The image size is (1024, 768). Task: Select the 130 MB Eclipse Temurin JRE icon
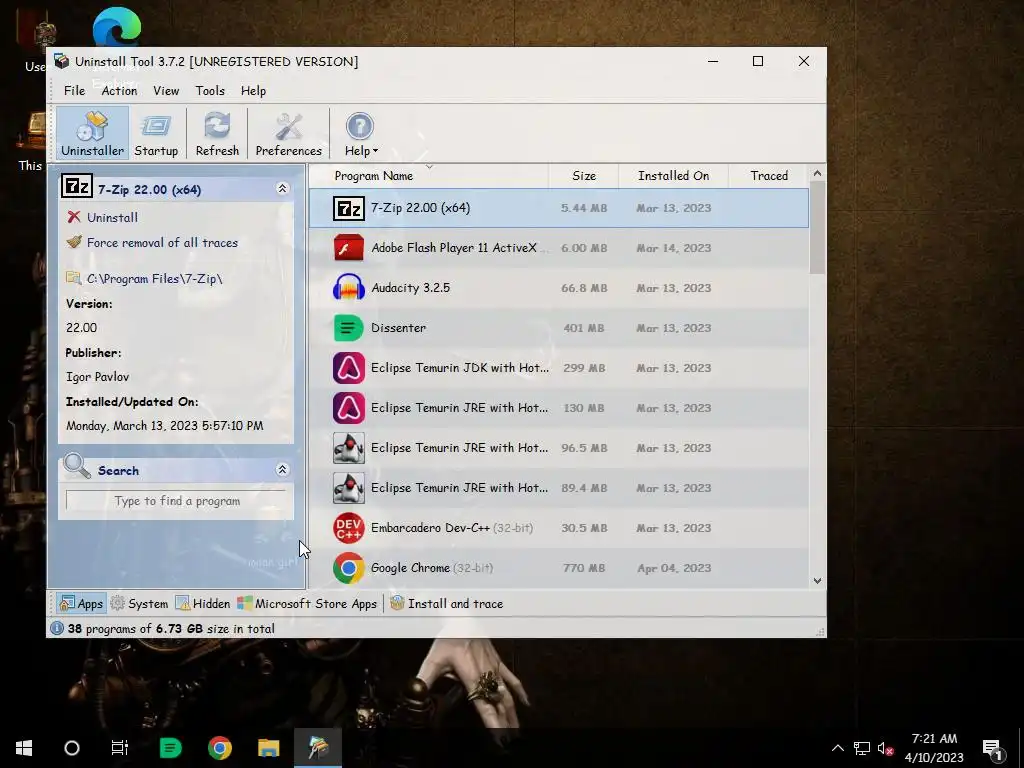(x=349, y=408)
